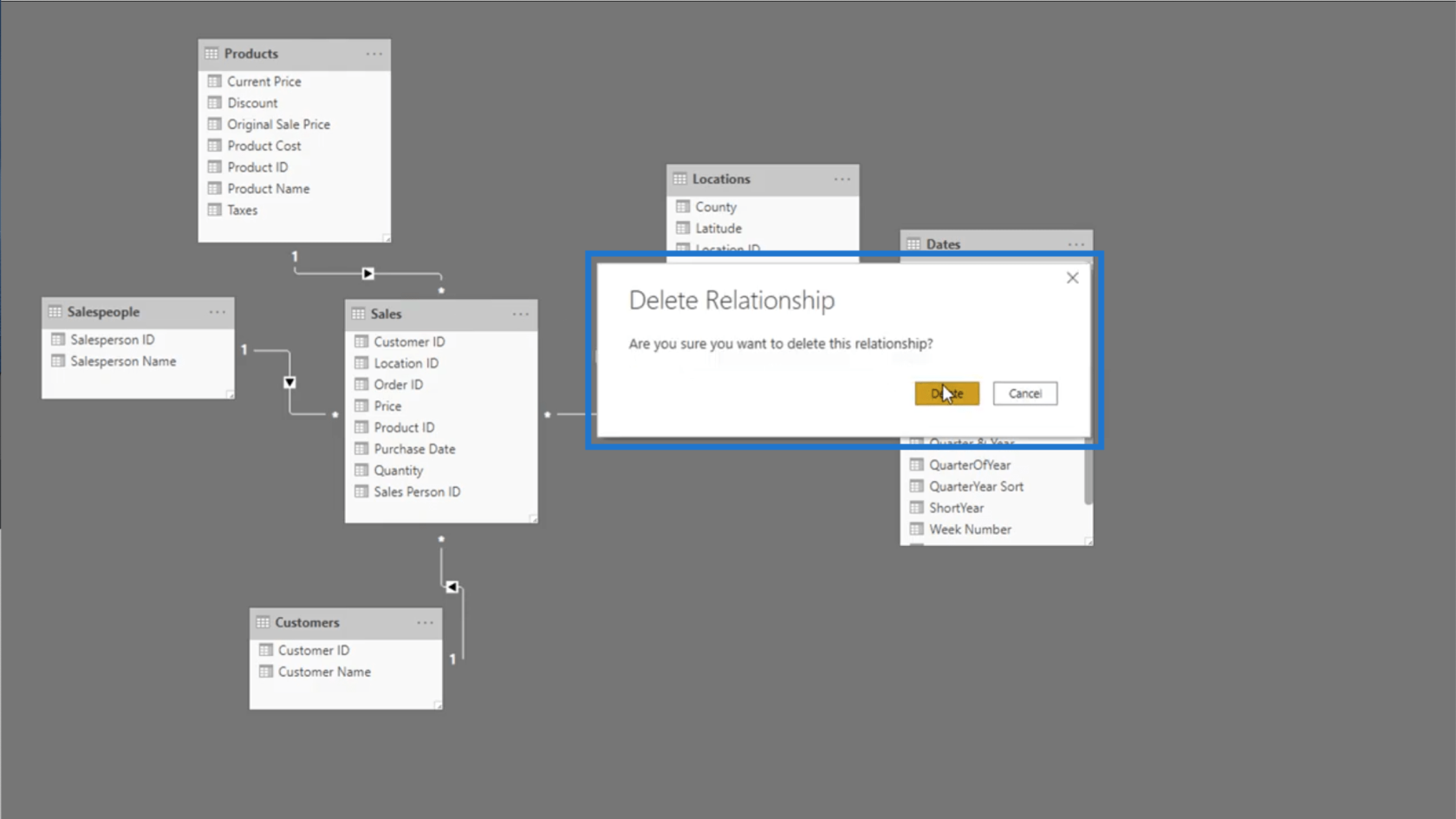The image size is (1456, 819).
Task: Click the Customers table title
Action: pos(307,622)
